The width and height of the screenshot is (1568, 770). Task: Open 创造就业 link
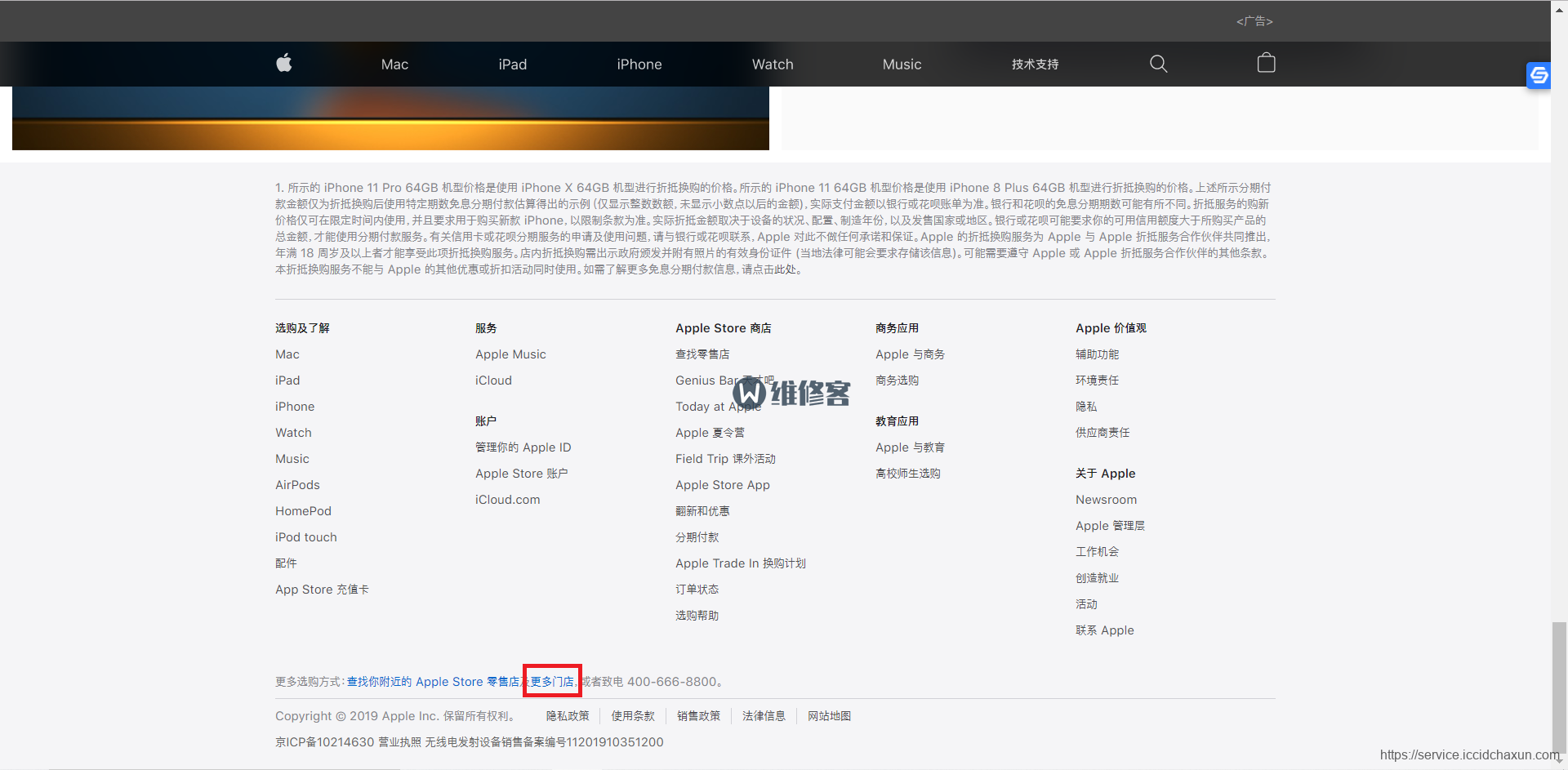(1097, 578)
